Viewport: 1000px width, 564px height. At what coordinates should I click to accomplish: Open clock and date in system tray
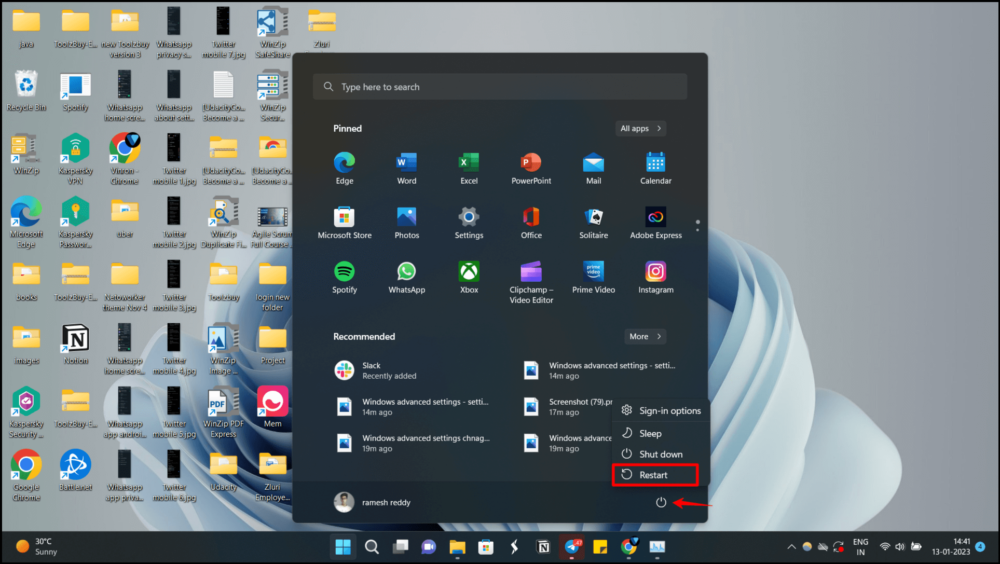pos(951,547)
